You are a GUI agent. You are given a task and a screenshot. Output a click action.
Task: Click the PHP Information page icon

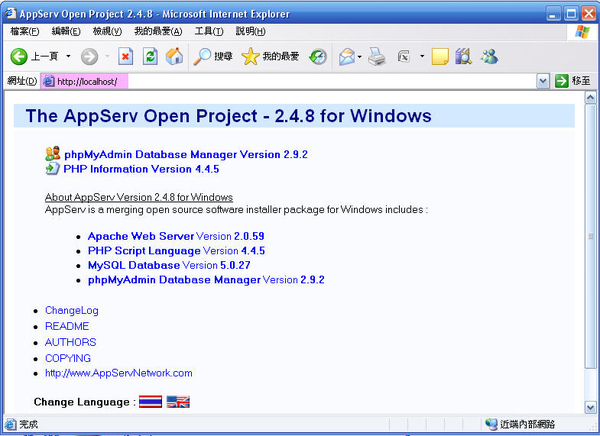tap(52, 168)
